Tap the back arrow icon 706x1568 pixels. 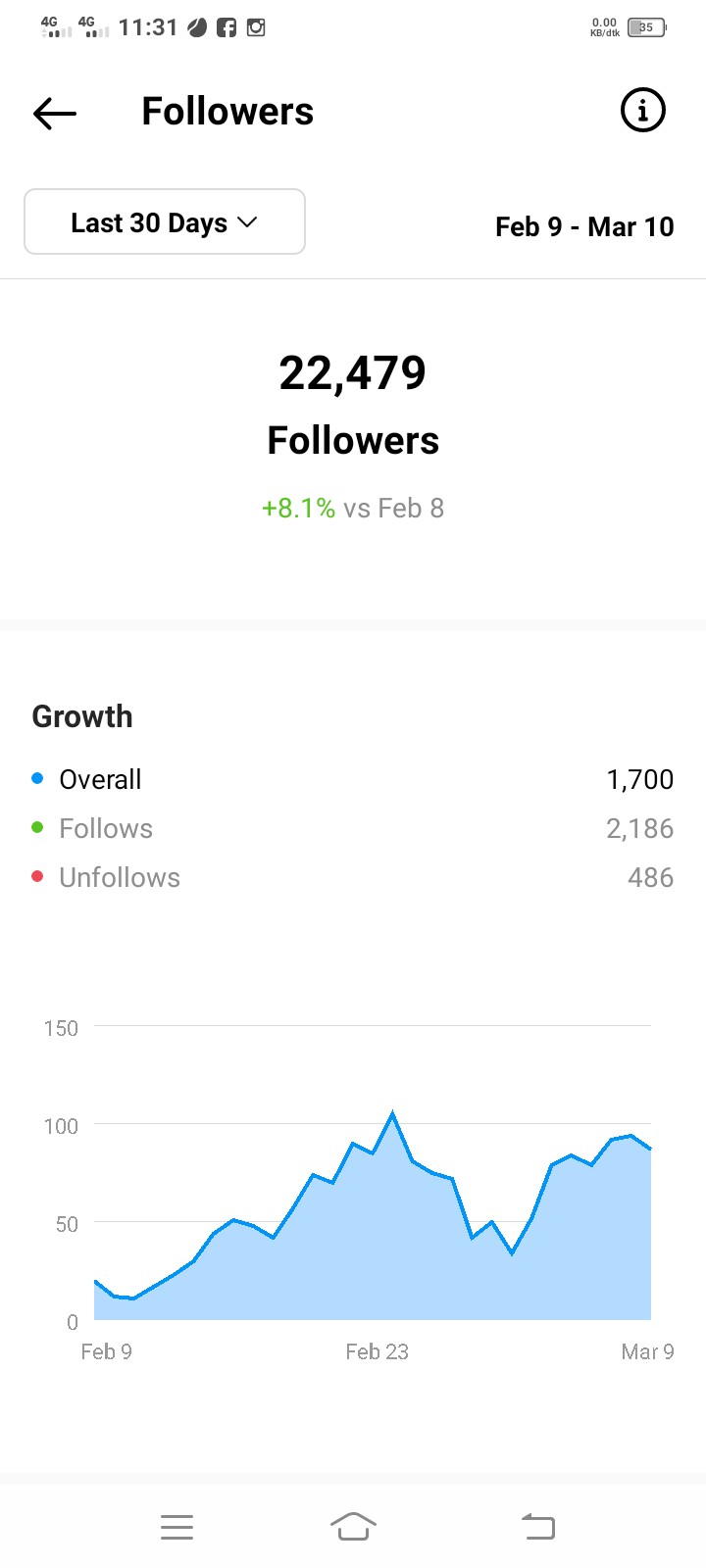tap(55, 114)
